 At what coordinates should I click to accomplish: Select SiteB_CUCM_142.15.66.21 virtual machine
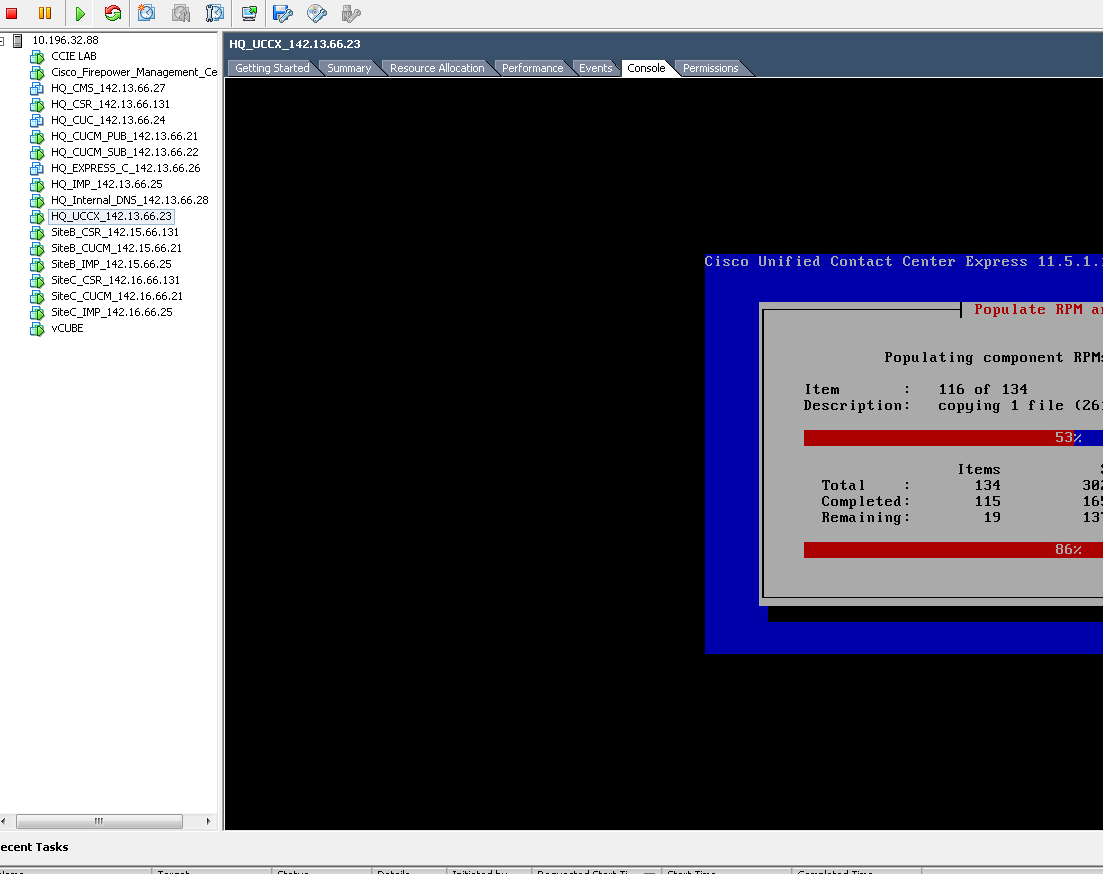(x=116, y=248)
